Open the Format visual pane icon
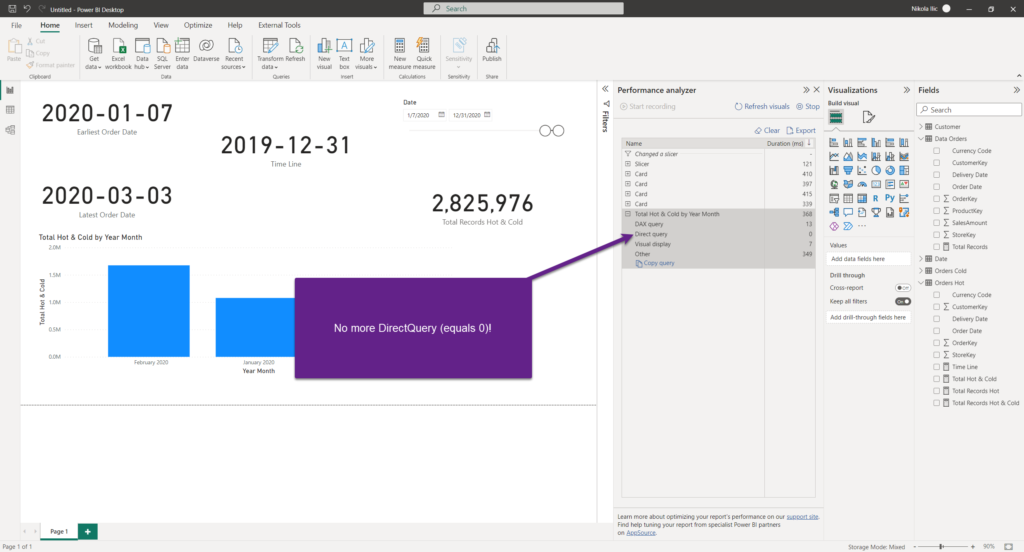Viewport: 1024px width, 552px height. tap(868, 118)
